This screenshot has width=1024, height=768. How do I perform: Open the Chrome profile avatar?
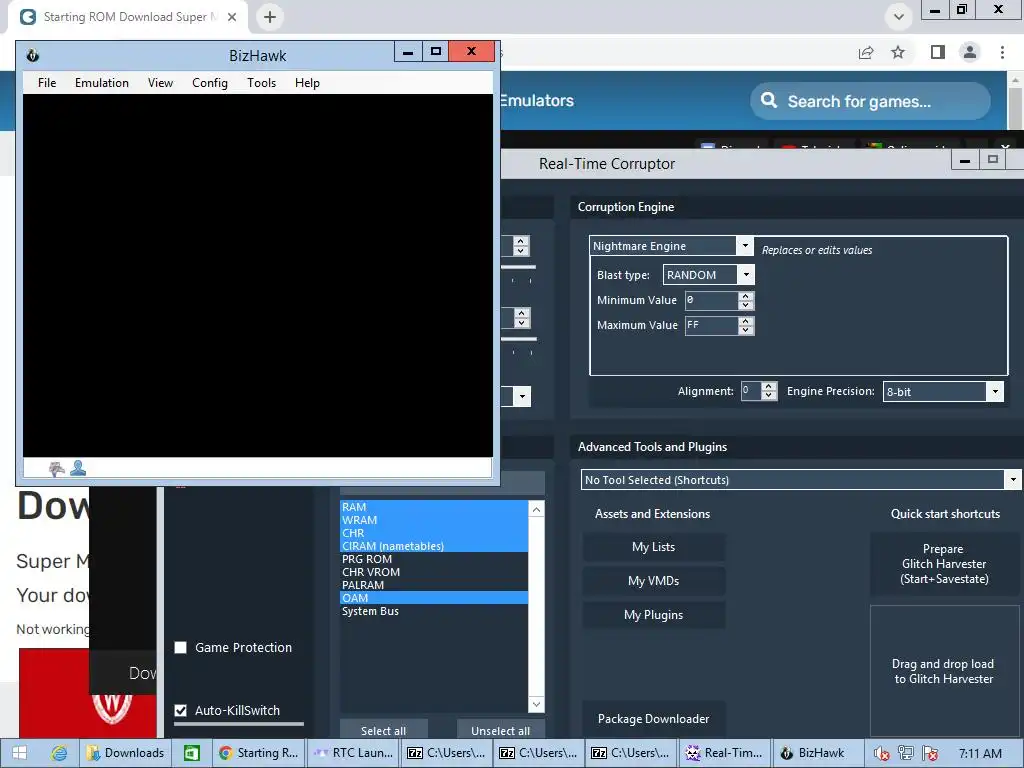pyautogui.click(x=970, y=52)
